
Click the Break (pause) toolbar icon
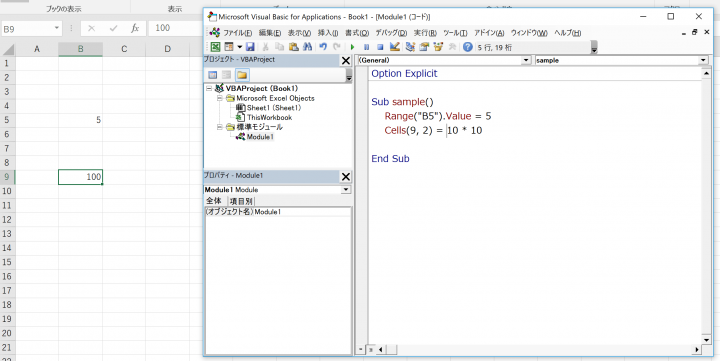[x=366, y=47]
